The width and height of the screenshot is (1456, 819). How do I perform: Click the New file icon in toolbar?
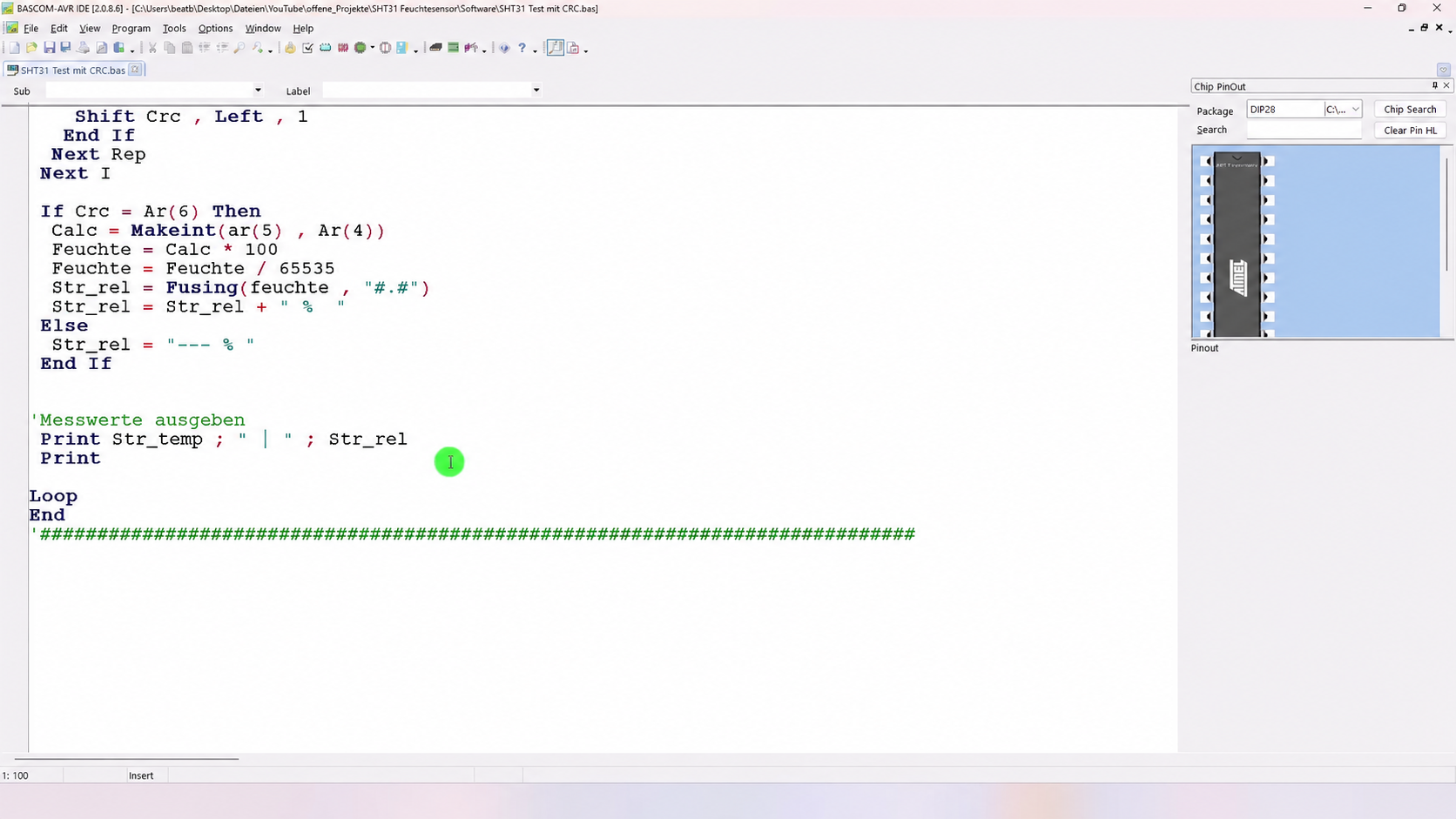pyautogui.click(x=15, y=49)
